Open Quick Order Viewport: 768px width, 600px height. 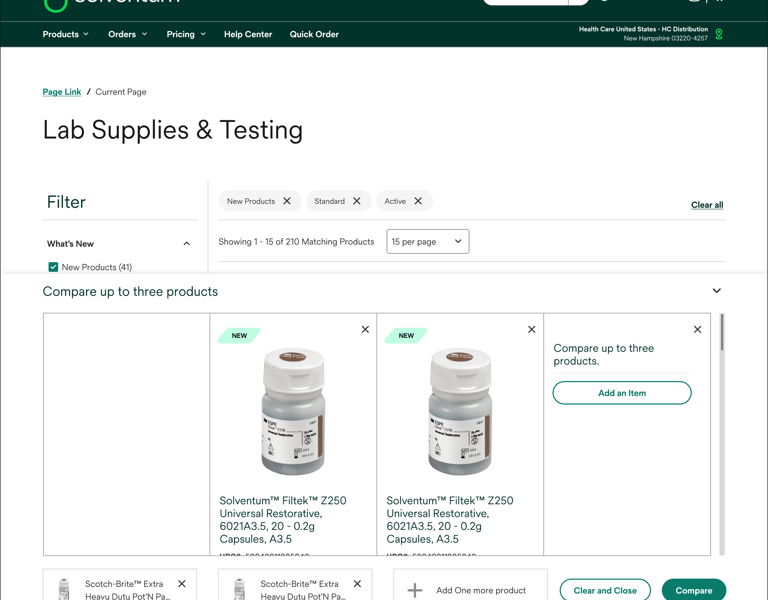click(x=314, y=34)
